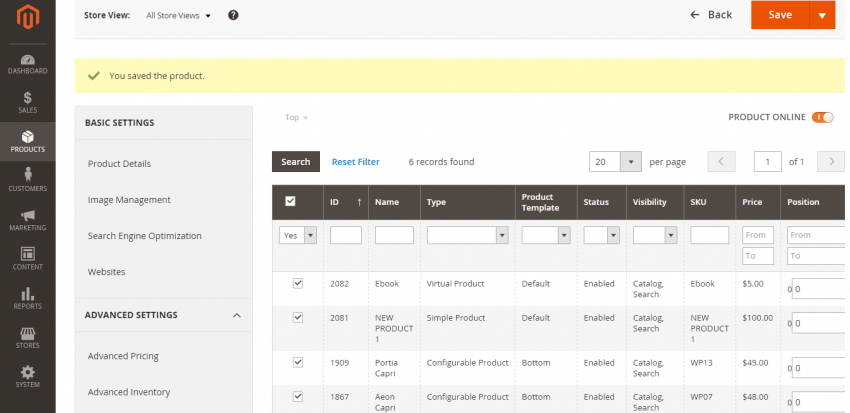Go to previous page arrow
The height and width of the screenshot is (413, 850).
(x=722, y=162)
